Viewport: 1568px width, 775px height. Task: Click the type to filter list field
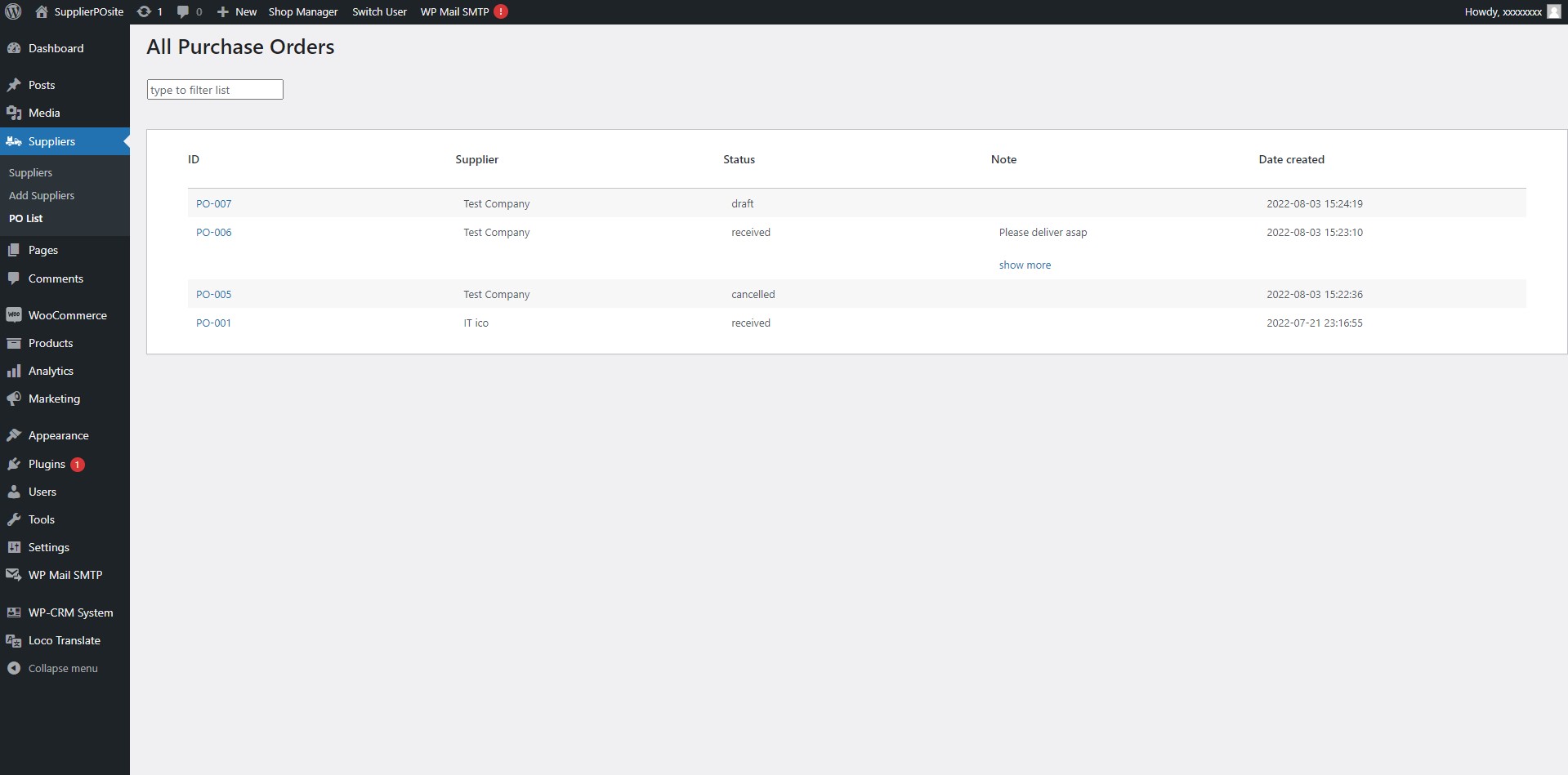click(x=215, y=90)
